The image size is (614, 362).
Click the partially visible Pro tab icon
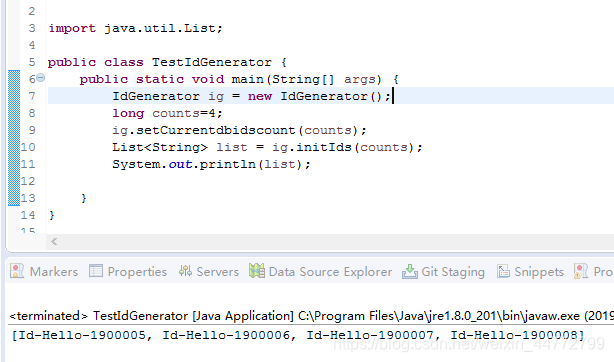(581, 271)
